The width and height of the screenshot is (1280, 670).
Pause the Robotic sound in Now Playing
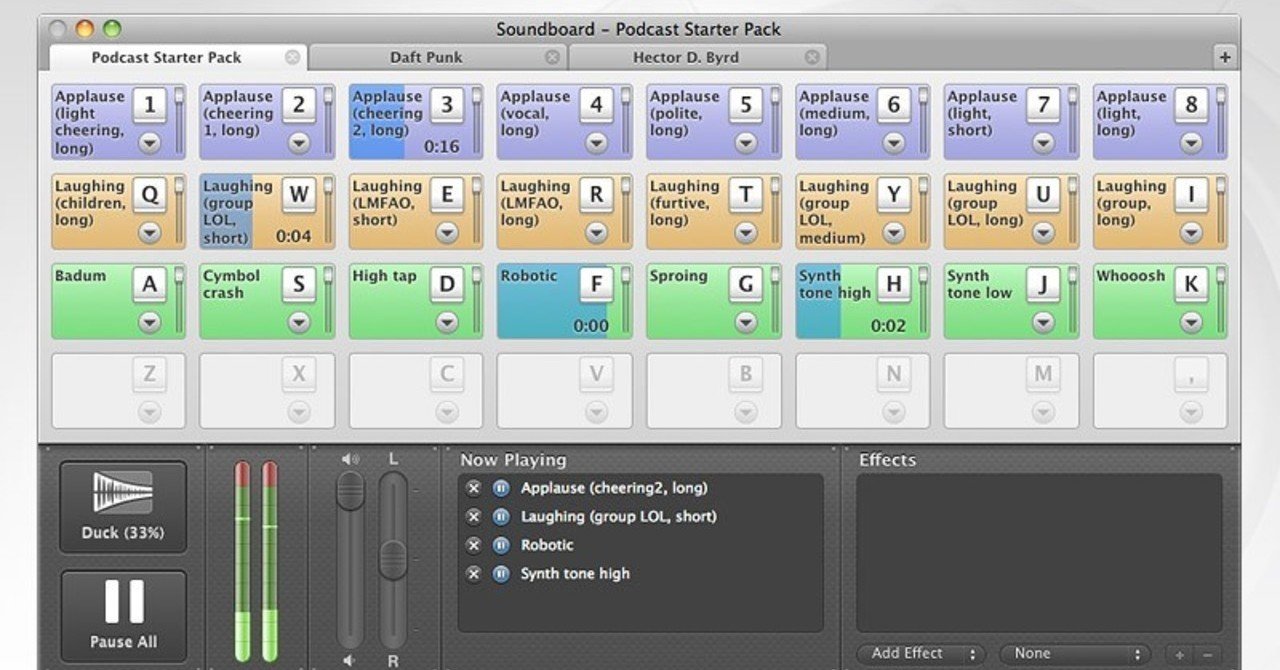[501, 545]
